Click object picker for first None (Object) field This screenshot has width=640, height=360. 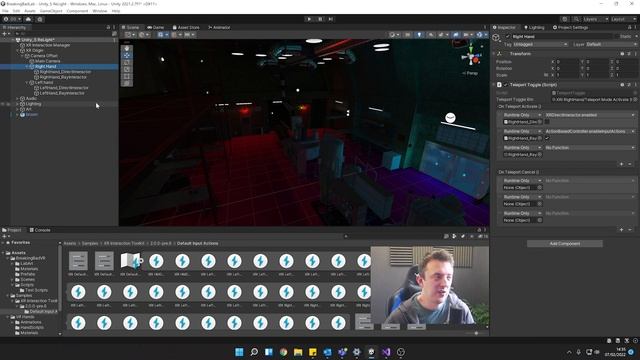tap(540, 187)
